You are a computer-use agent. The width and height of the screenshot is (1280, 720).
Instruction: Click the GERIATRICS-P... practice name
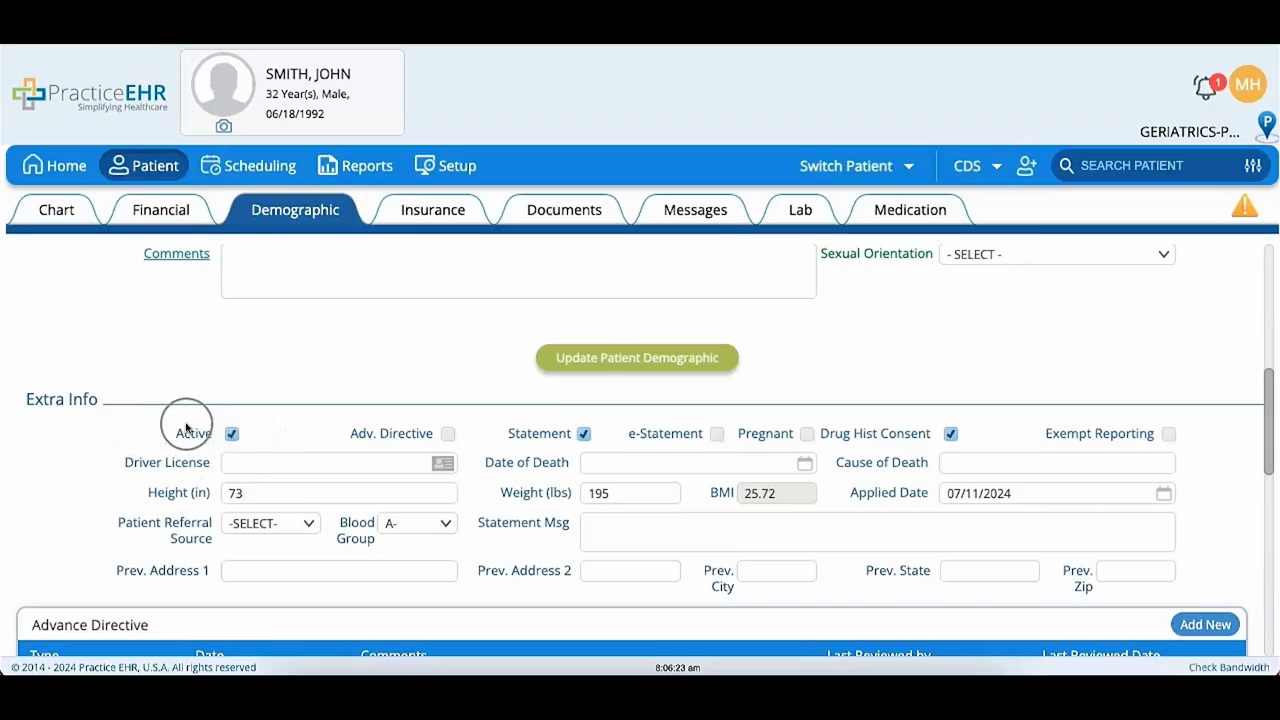pyautogui.click(x=1190, y=132)
